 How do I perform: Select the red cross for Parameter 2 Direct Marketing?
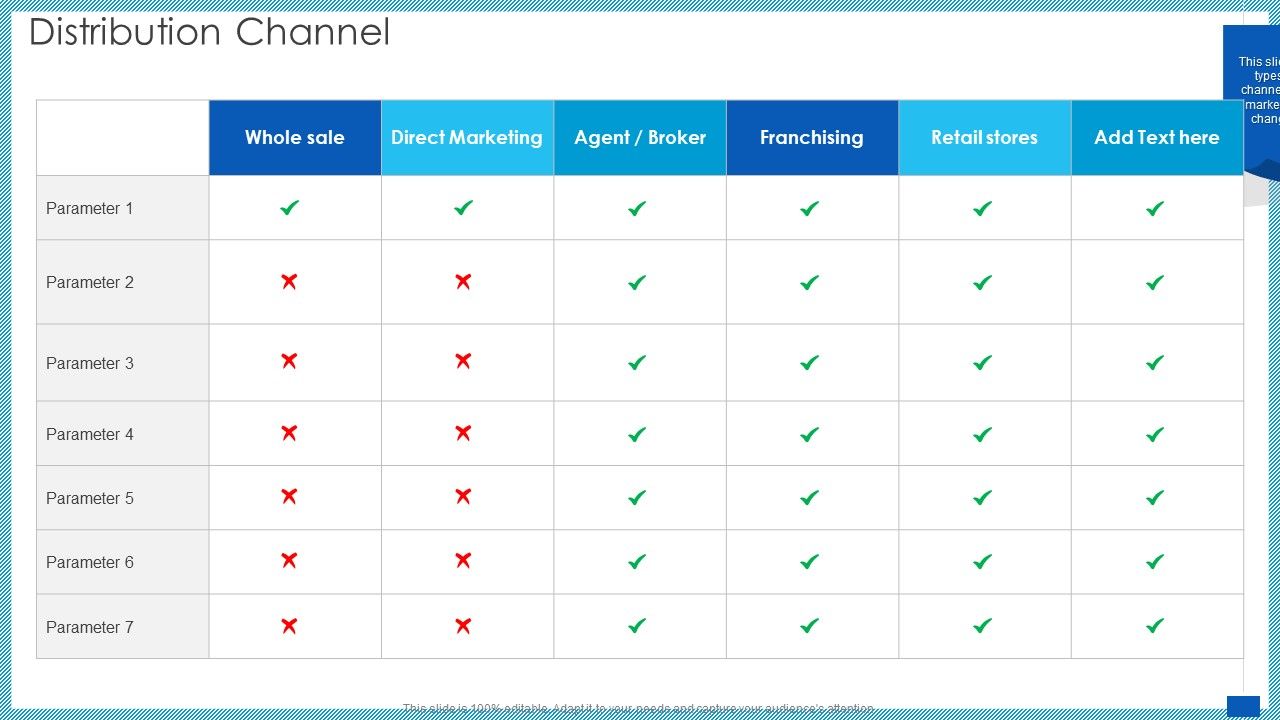[463, 282]
